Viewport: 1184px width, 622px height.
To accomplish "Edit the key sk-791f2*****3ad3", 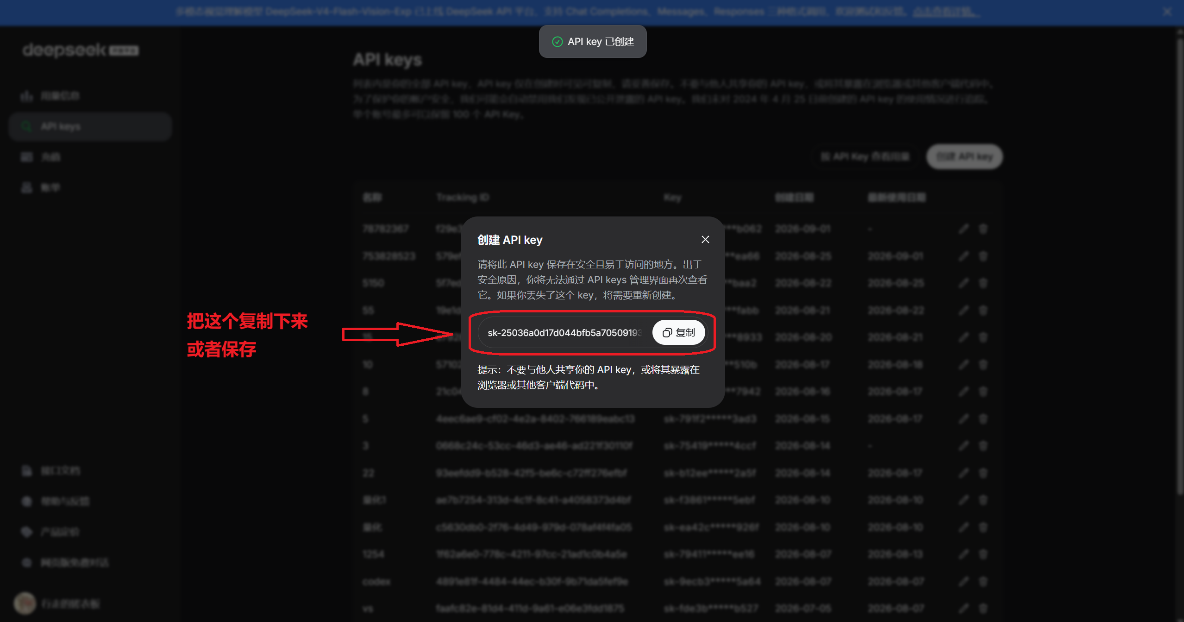I will [x=964, y=418].
